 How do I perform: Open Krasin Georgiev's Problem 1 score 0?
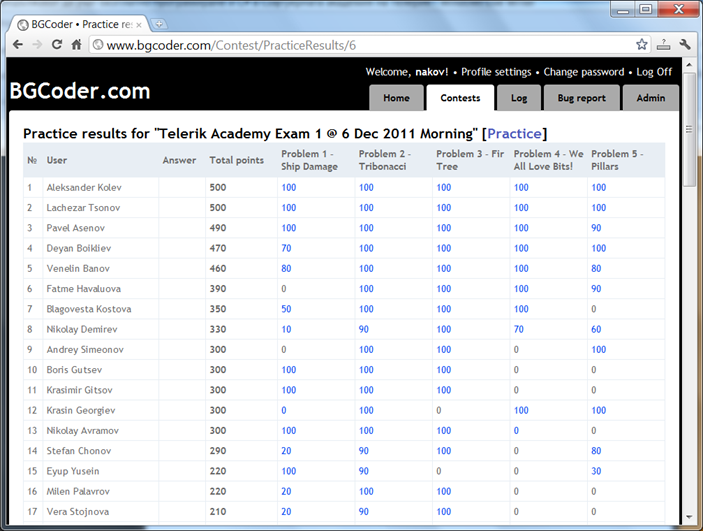coord(284,410)
